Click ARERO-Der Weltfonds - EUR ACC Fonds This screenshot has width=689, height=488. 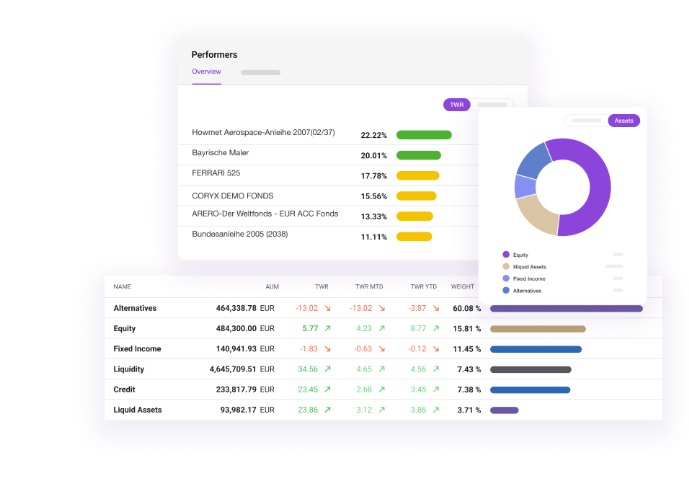pyautogui.click(x=265, y=214)
